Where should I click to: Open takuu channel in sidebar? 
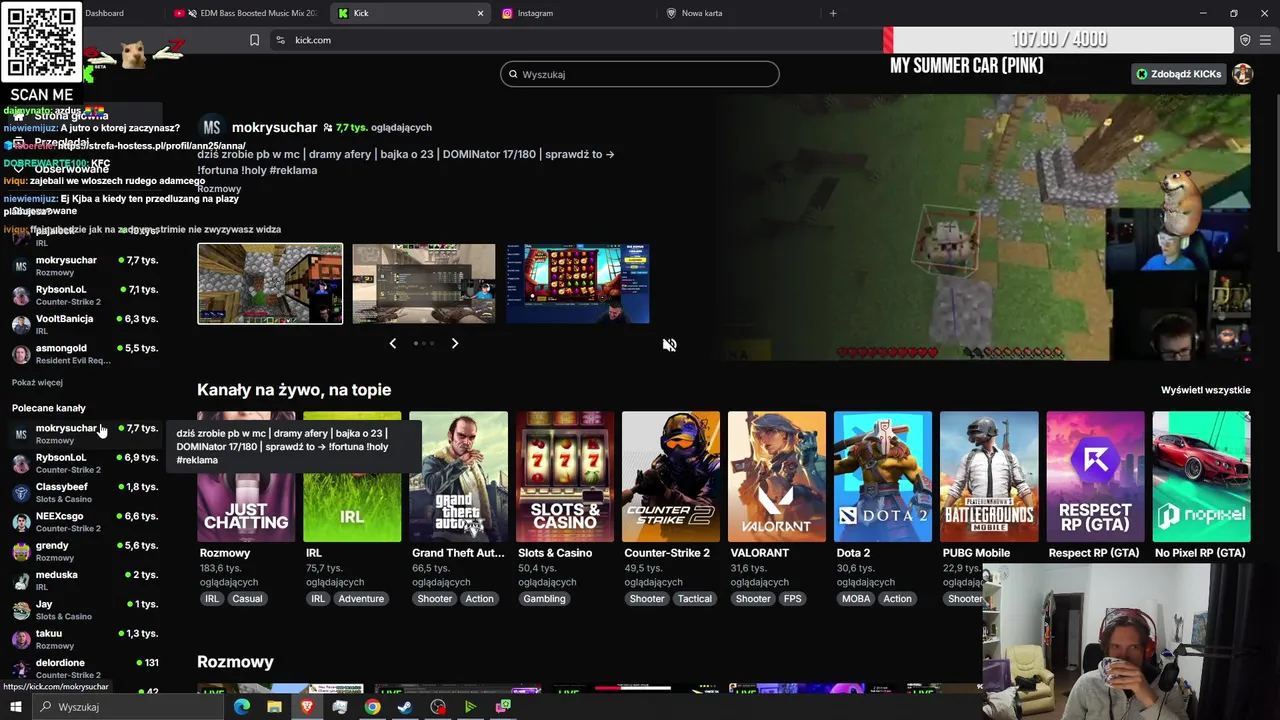85,639
